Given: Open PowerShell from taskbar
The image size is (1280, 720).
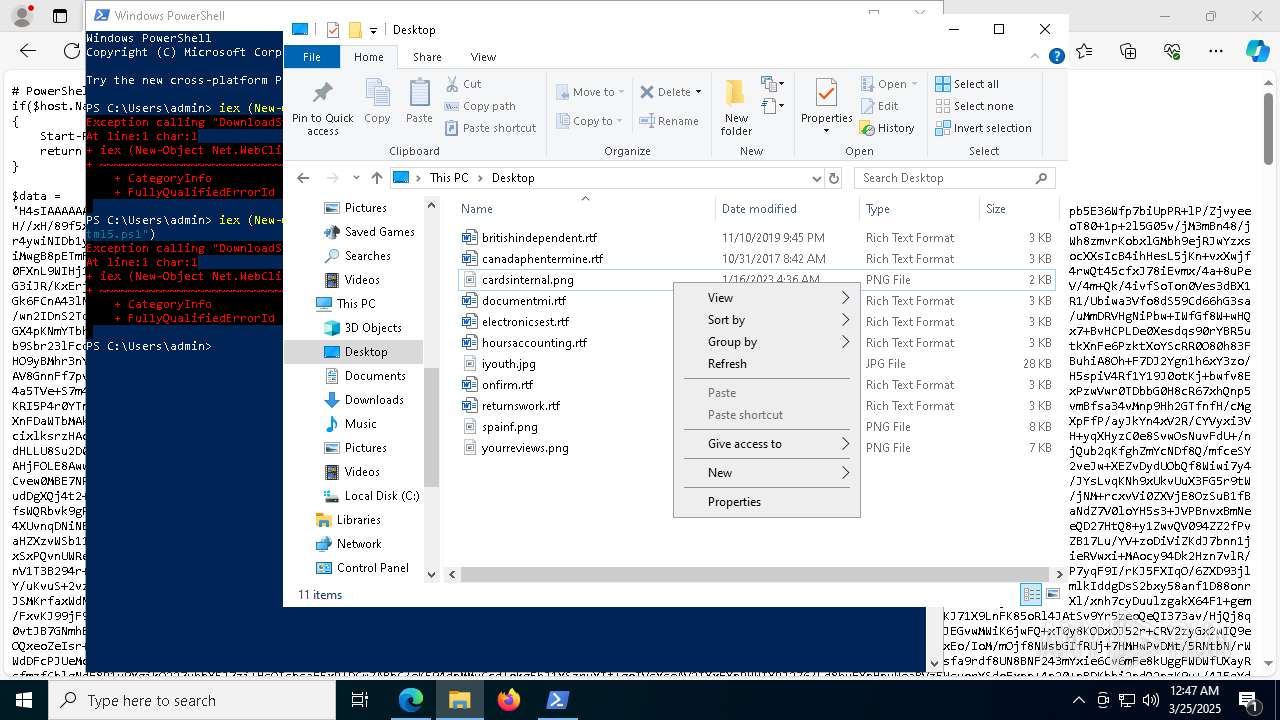Looking at the screenshot, I should click(558, 700).
